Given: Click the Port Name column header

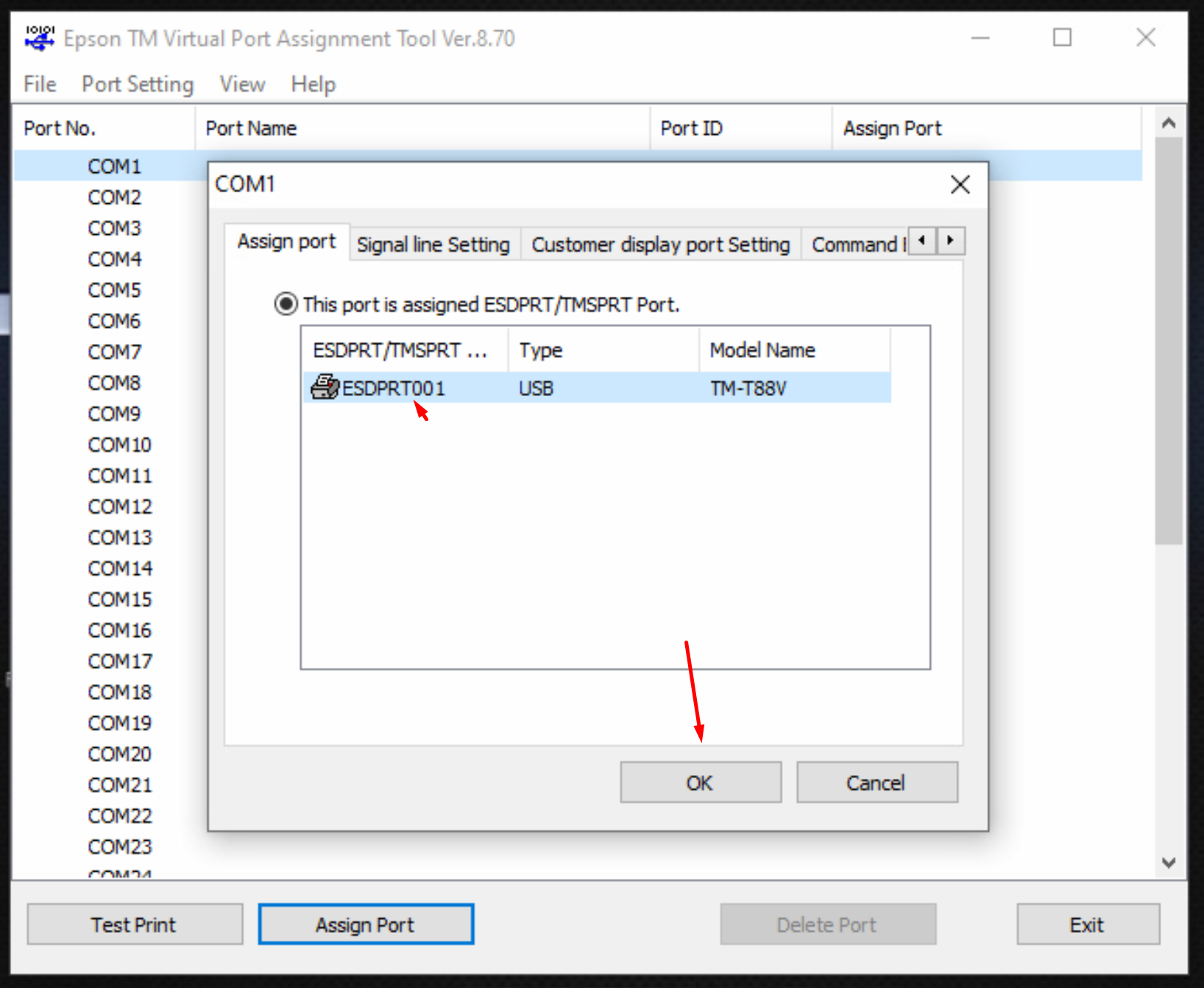Looking at the screenshot, I should (422, 128).
